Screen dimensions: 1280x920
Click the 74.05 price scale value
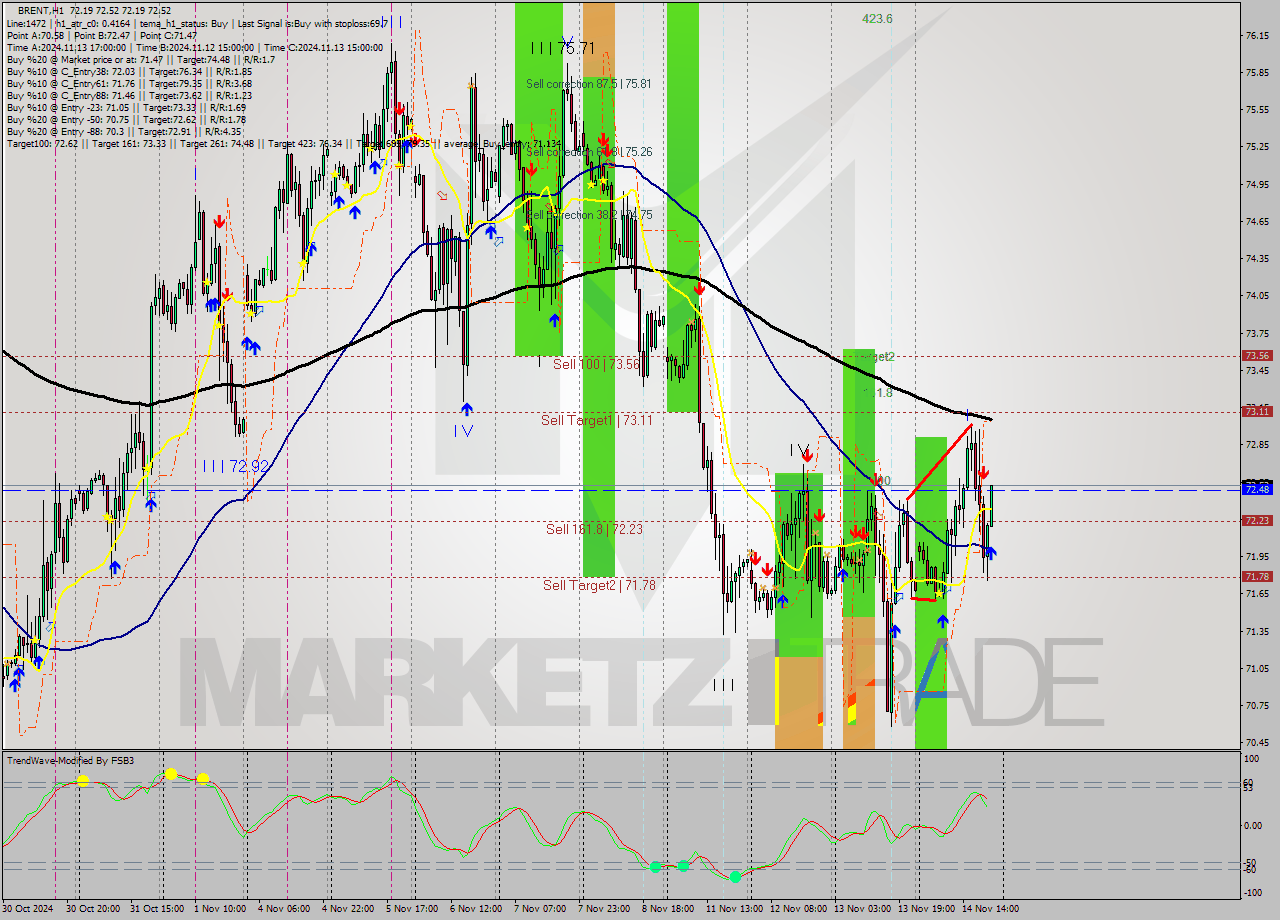click(x=1257, y=296)
